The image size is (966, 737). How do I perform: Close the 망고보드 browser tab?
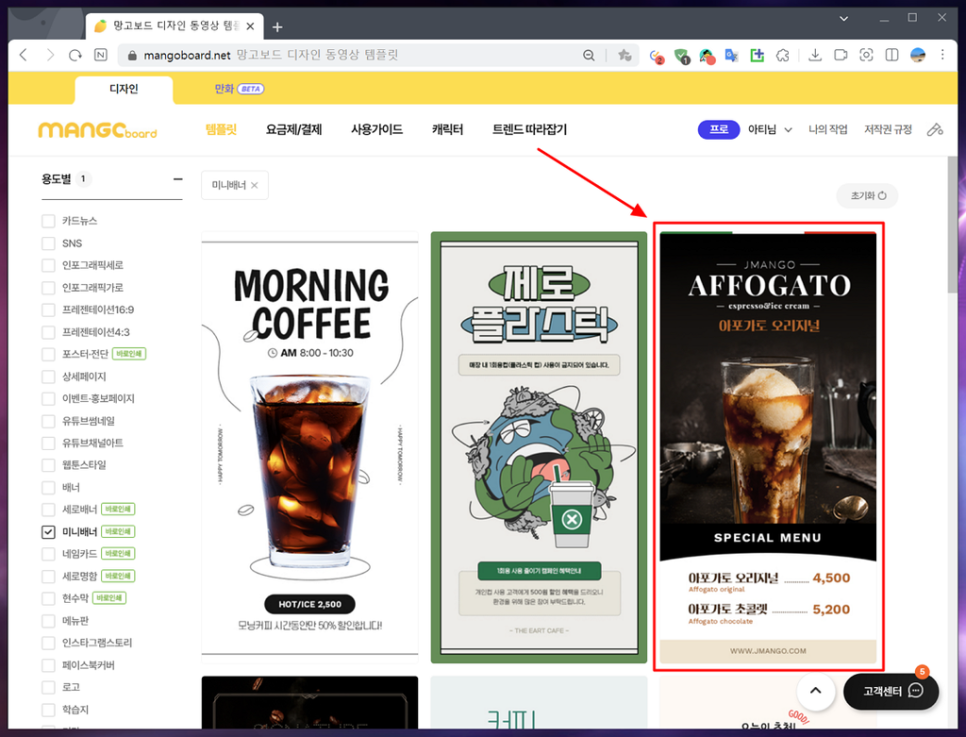(250, 26)
